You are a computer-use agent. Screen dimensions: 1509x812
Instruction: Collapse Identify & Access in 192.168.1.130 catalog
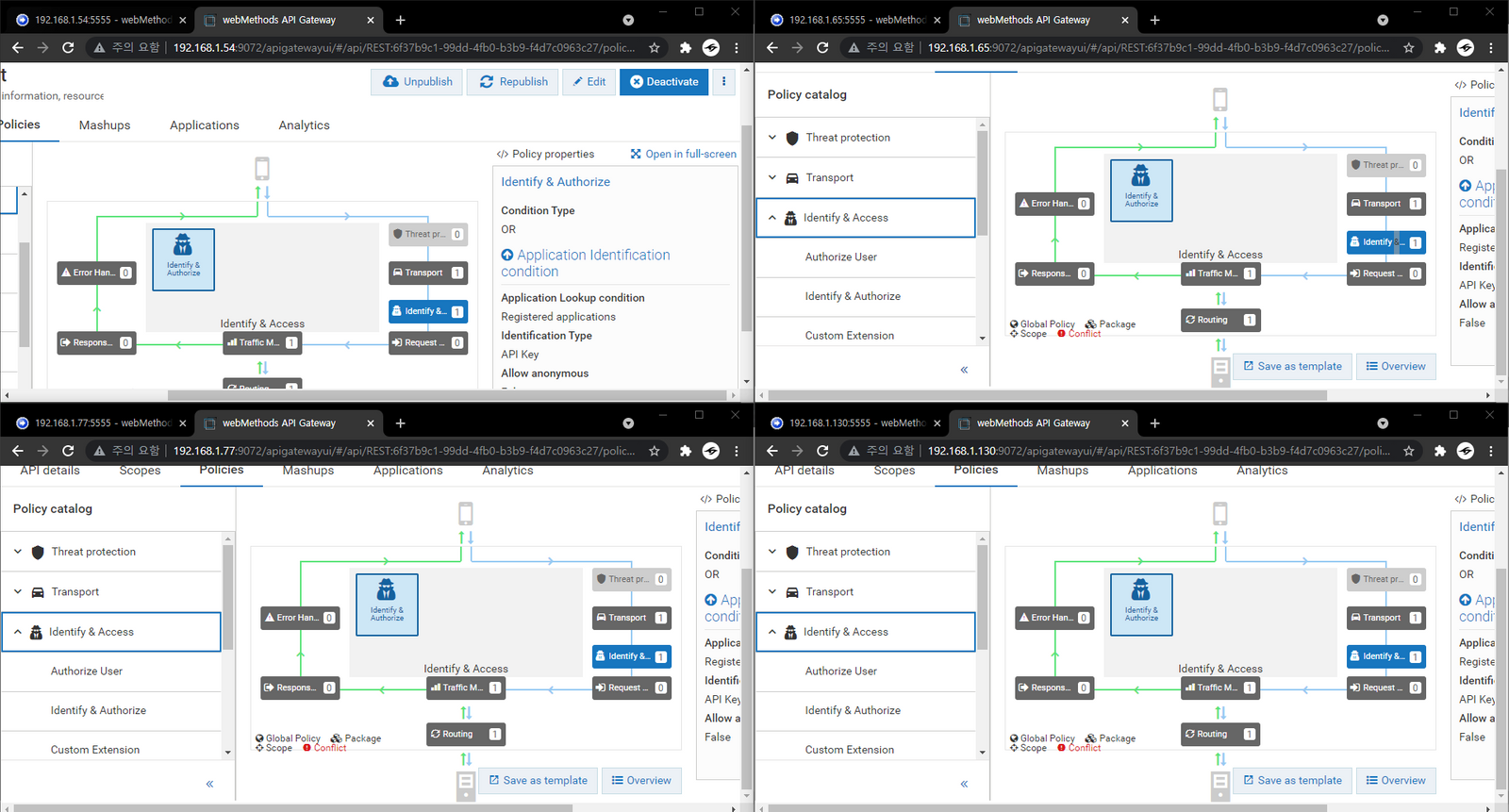click(x=772, y=632)
